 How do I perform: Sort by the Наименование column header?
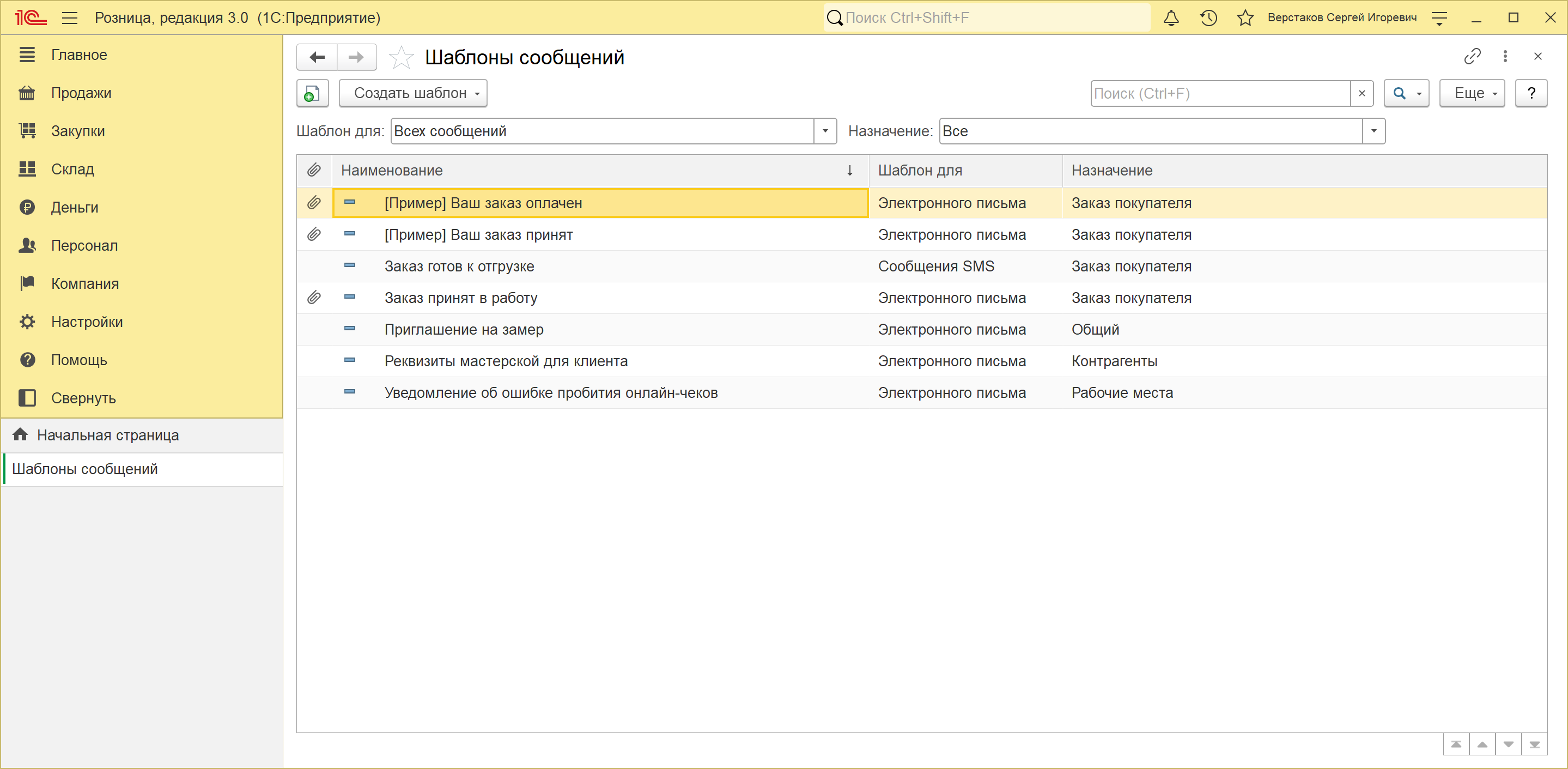click(x=600, y=171)
